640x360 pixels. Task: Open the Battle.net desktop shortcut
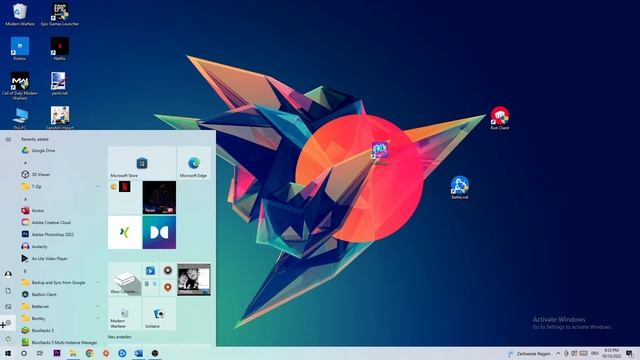point(460,187)
